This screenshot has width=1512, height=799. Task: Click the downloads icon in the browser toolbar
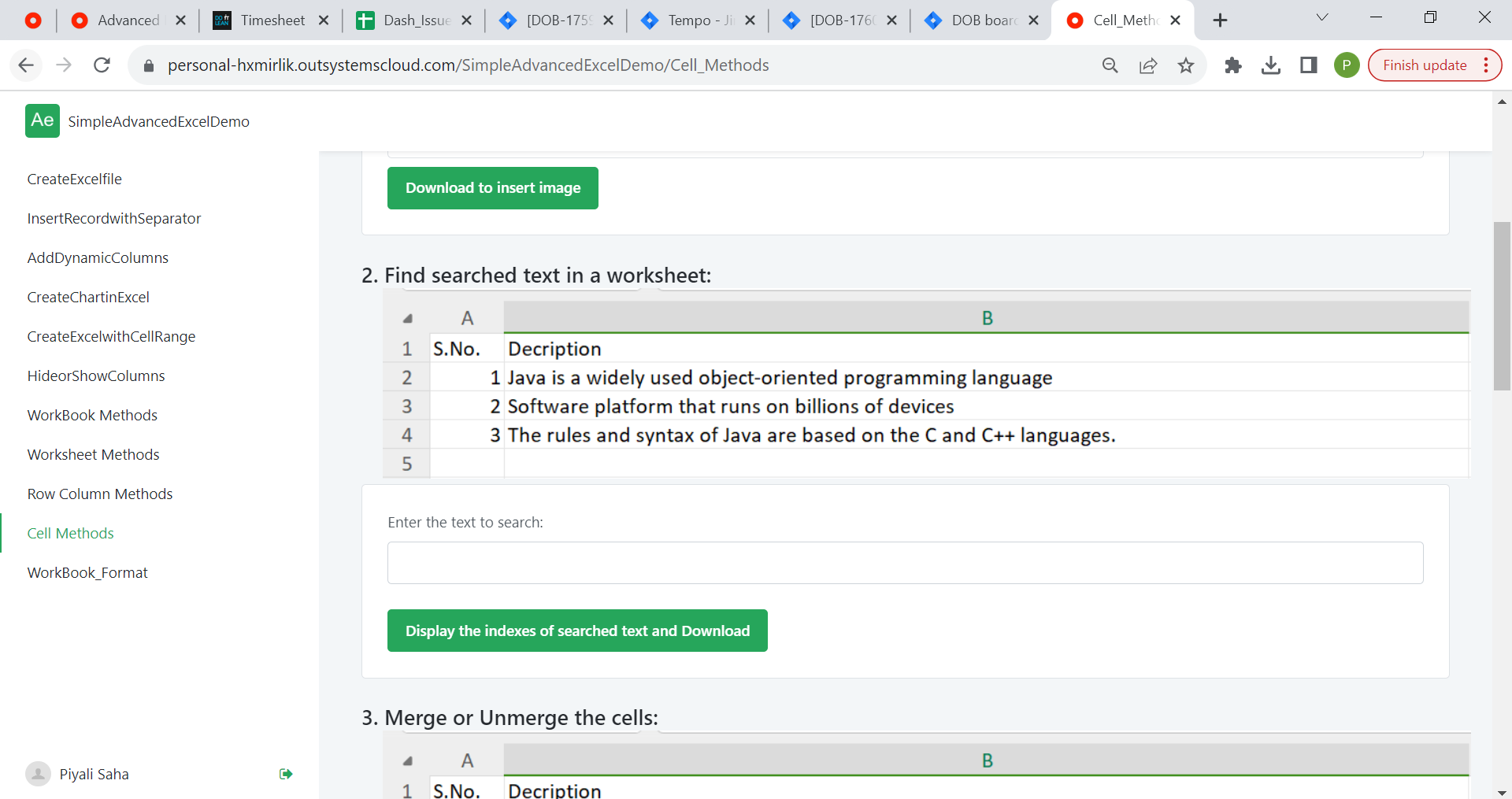pyautogui.click(x=1270, y=65)
